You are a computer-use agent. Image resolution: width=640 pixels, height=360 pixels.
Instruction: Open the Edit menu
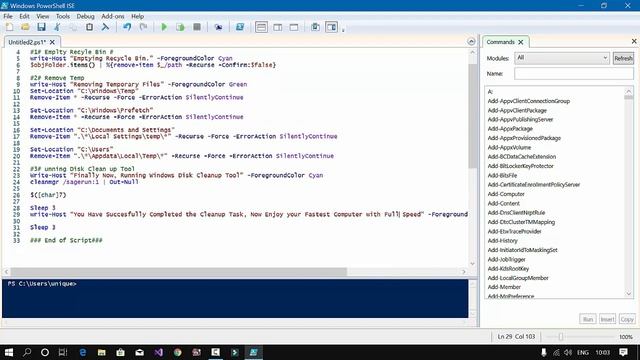click(x=24, y=16)
